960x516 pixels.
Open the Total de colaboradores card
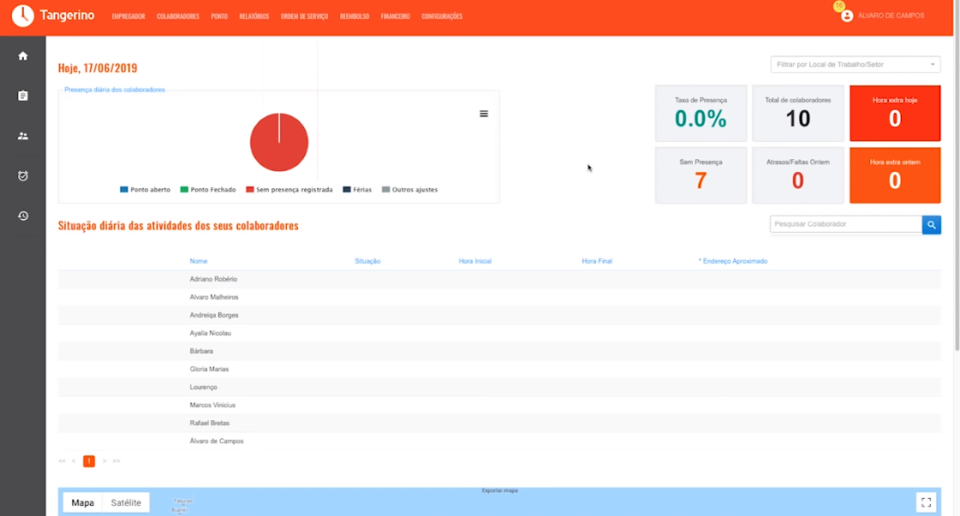click(798, 113)
